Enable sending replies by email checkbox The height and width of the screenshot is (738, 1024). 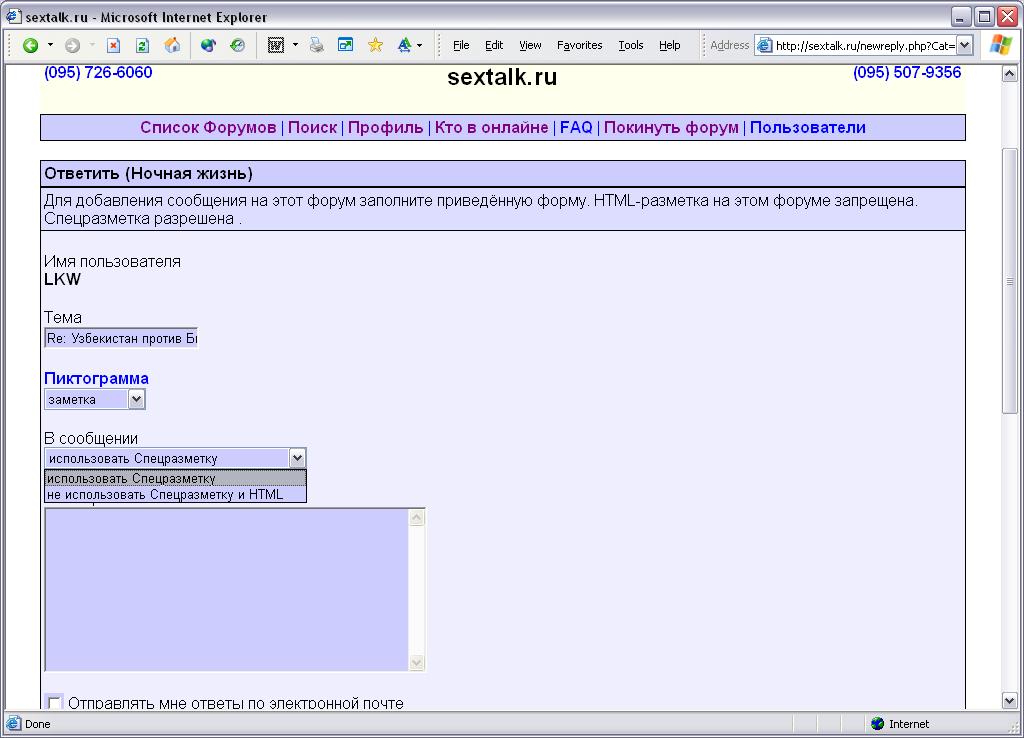click(54, 703)
